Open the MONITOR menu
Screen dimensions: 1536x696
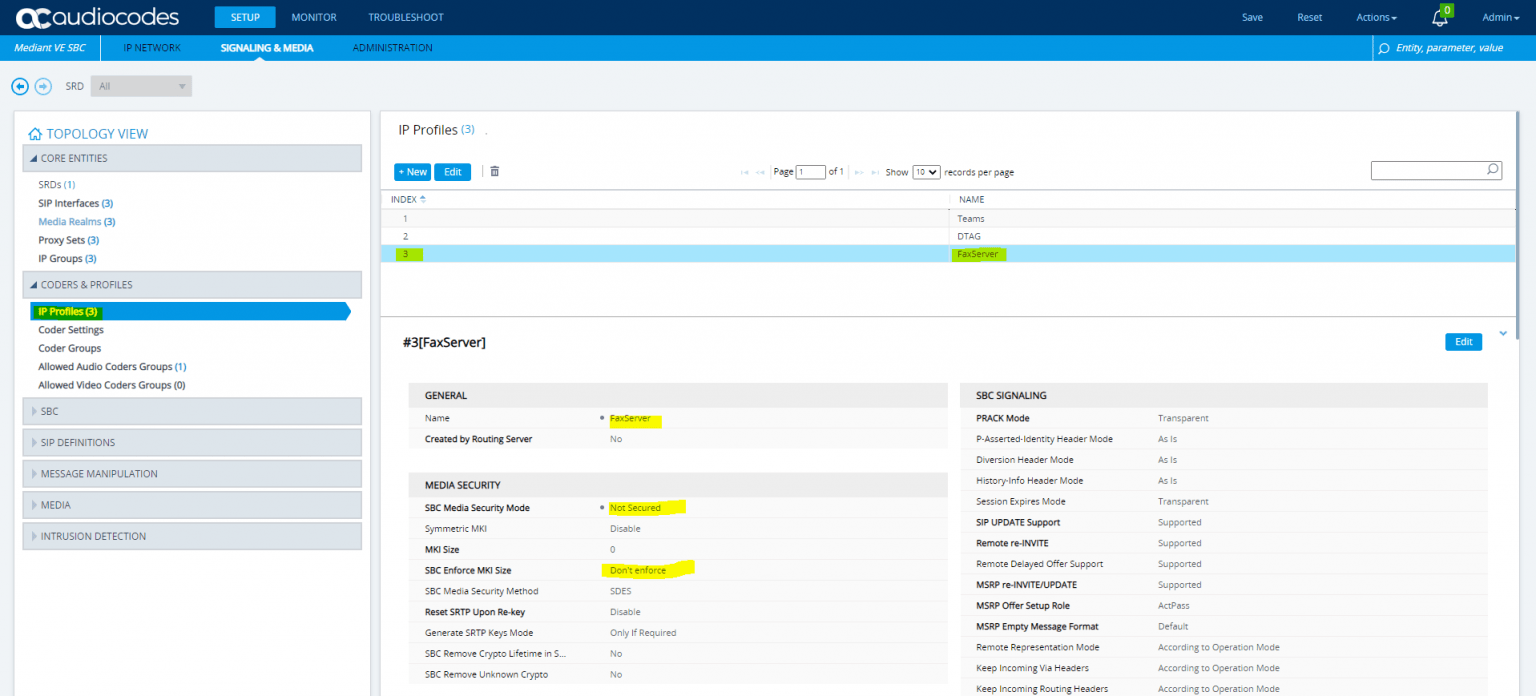(x=313, y=17)
